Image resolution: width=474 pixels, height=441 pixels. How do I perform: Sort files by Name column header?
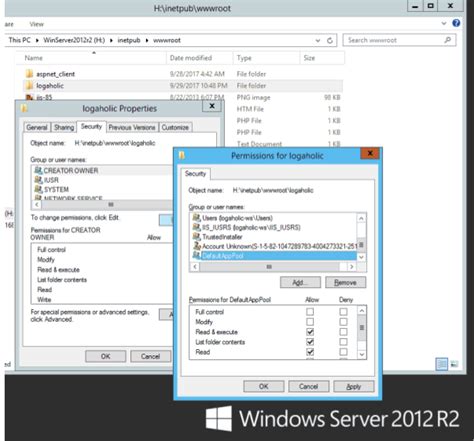(x=91, y=58)
